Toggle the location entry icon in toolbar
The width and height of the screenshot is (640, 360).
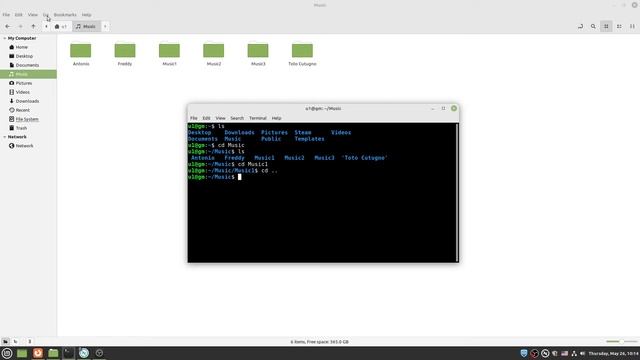580,27
